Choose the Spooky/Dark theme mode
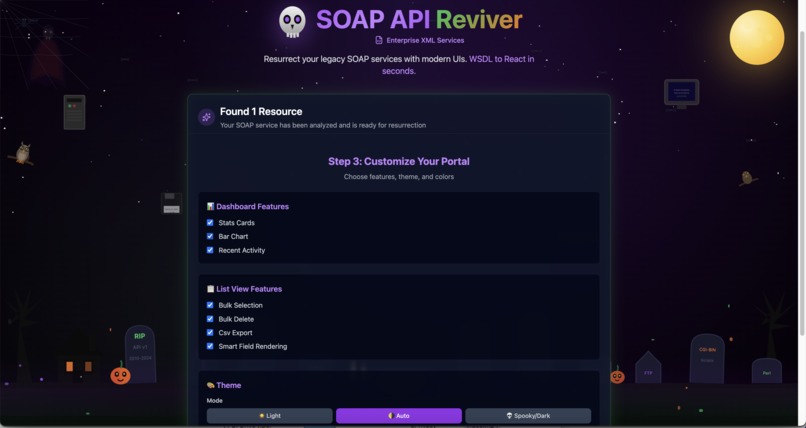This screenshot has height=428, width=806. tap(528, 416)
